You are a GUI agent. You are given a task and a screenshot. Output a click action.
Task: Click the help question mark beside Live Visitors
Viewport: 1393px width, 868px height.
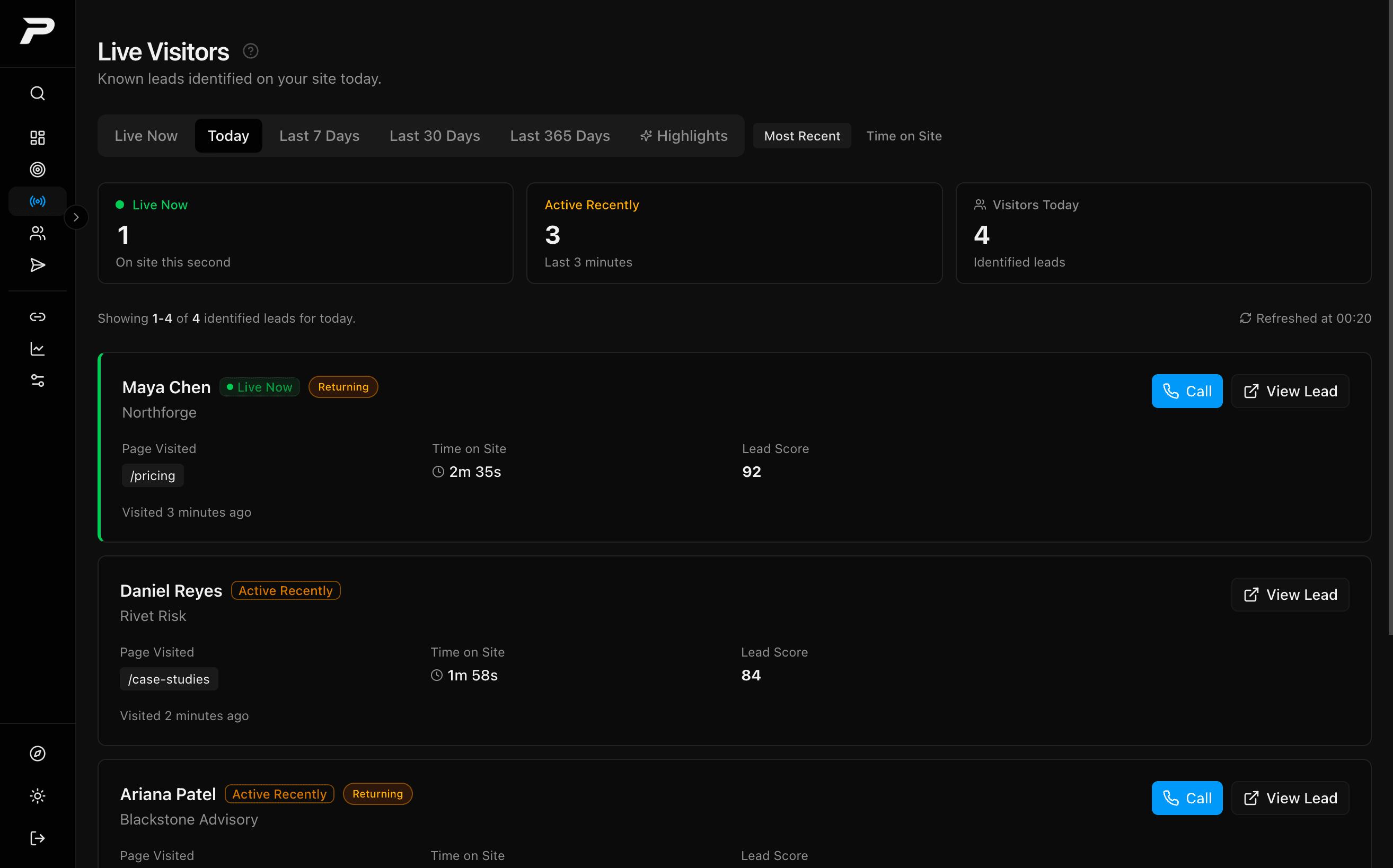[250, 51]
